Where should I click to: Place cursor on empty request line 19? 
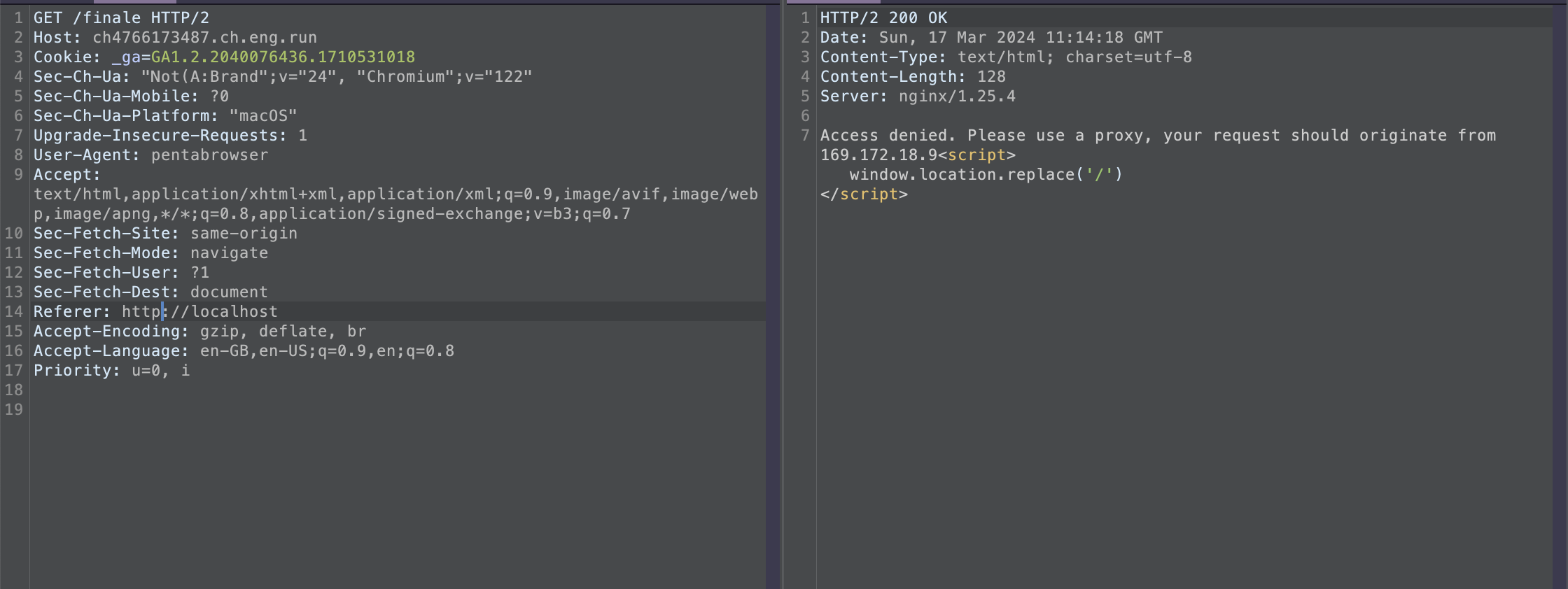point(399,409)
